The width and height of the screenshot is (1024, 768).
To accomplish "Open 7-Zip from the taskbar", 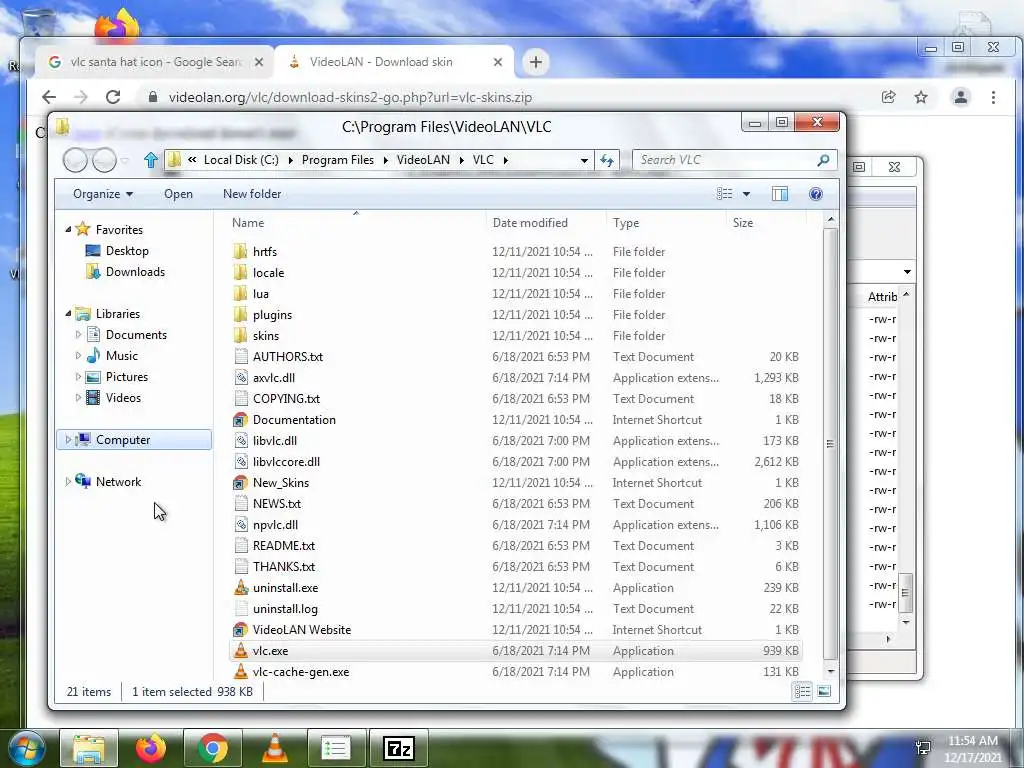I will pyautogui.click(x=399, y=748).
